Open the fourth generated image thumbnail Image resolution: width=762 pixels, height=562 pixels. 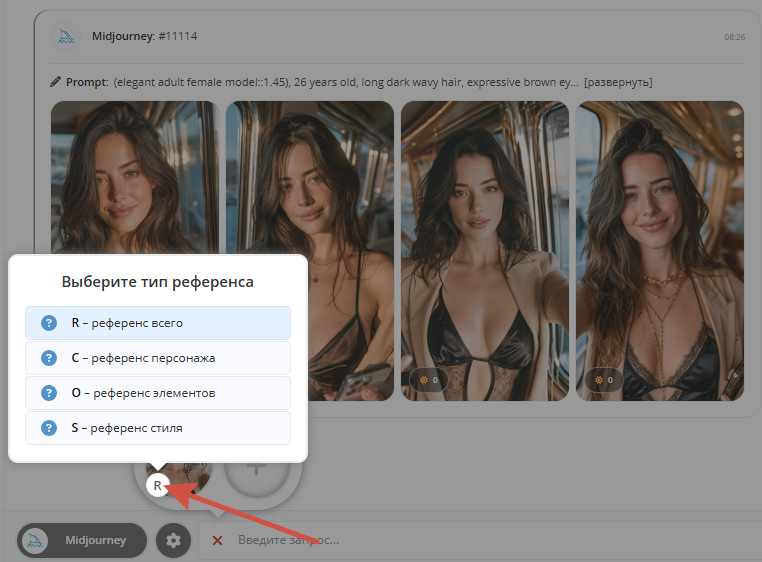click(659, 251)
